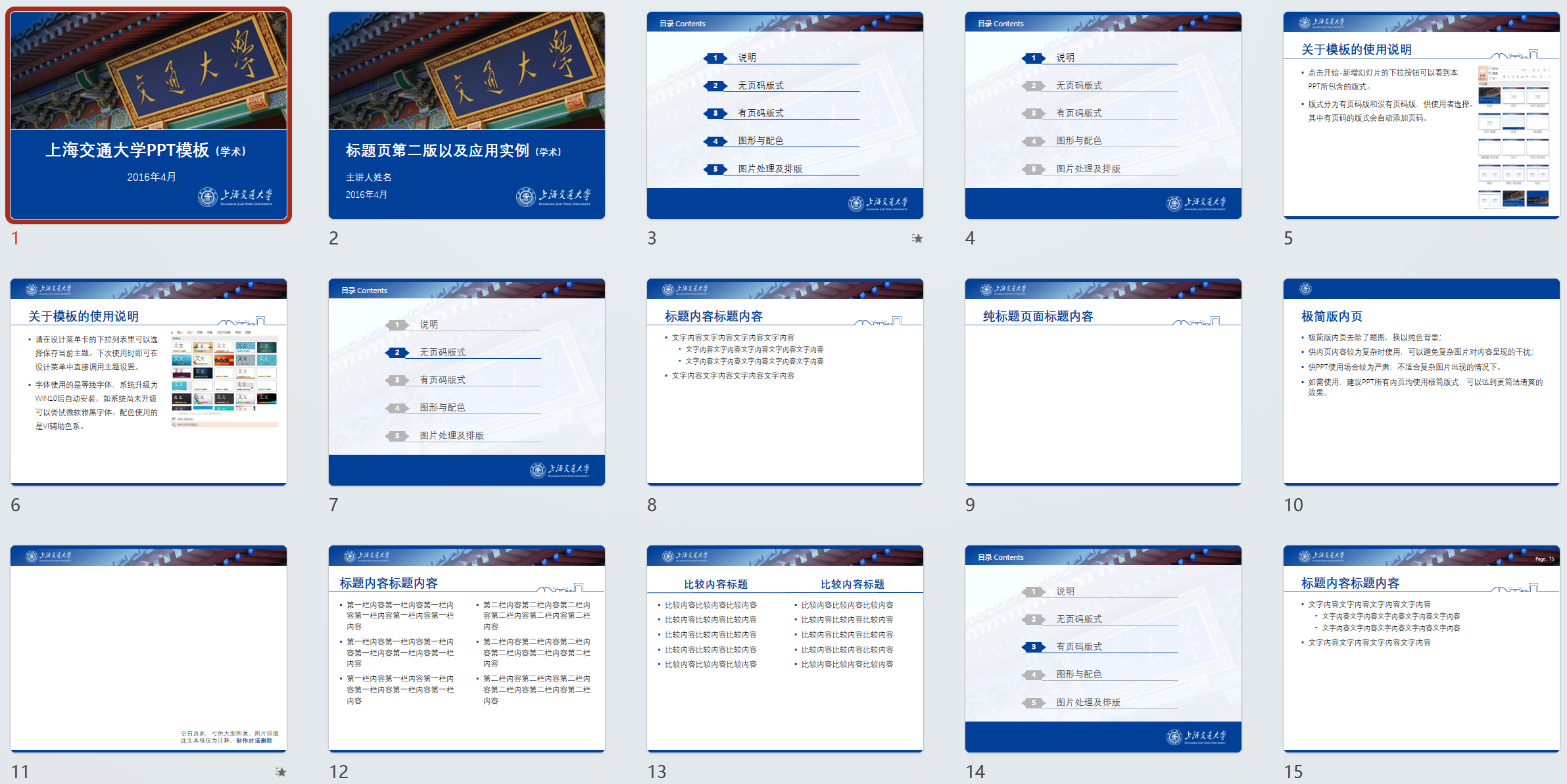1567x784 pixels.
Task: Select the two-column slide 12 thumbnail
Action: pyautogui.click(x=467, y=649)
